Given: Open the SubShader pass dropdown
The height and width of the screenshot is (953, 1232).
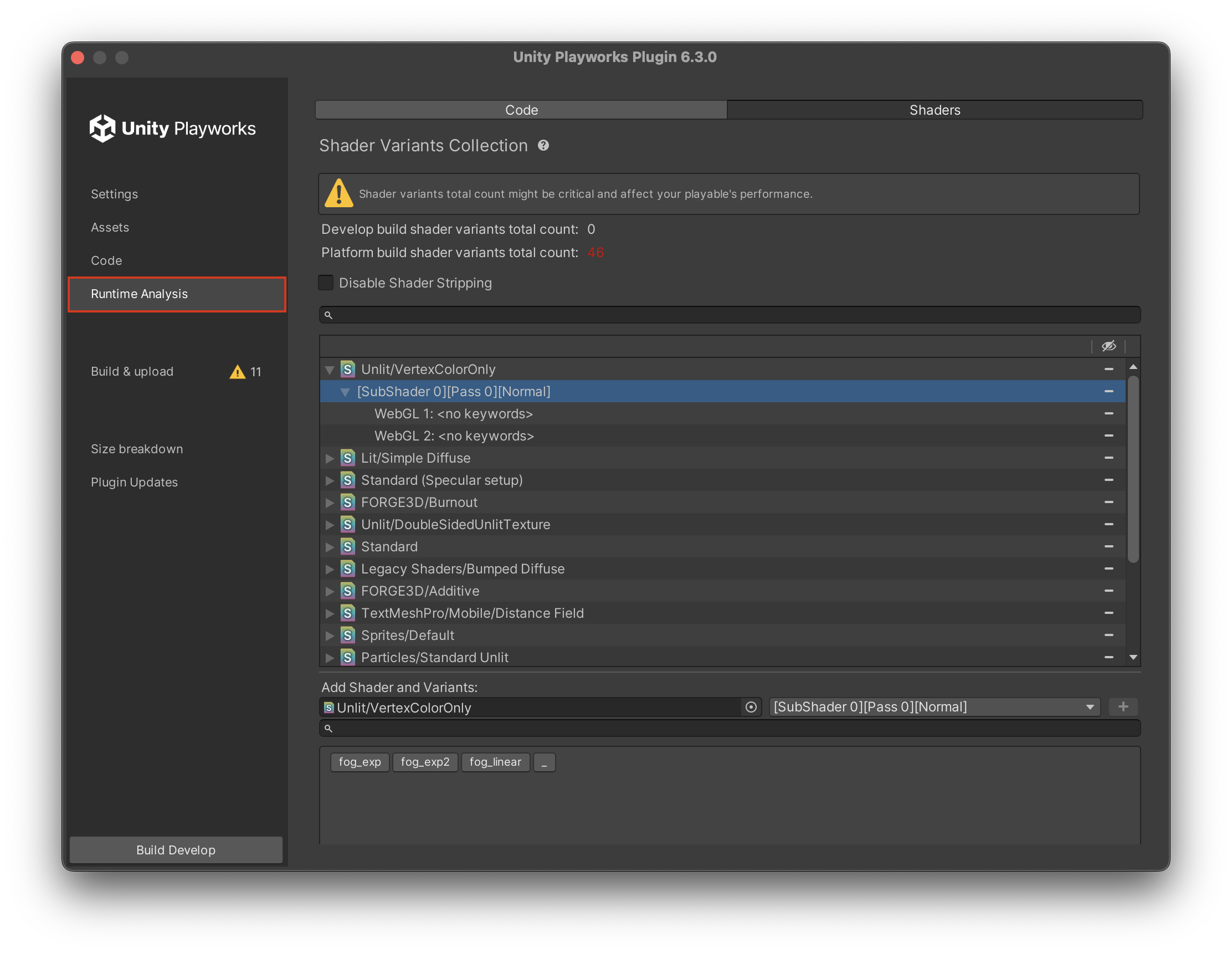Looking at the screenshot, I should [934, 707].
